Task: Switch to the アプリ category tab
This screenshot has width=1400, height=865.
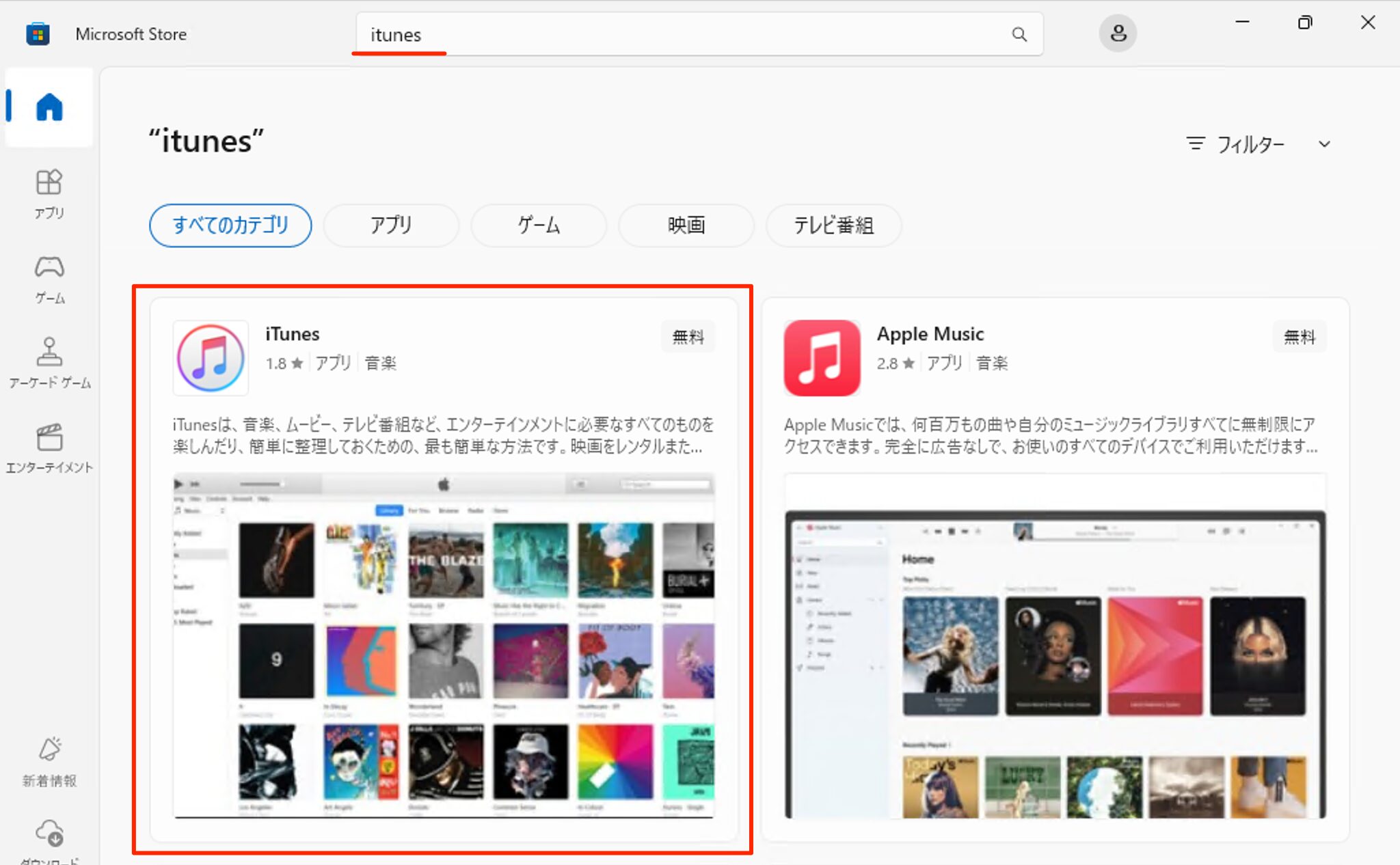Action: tap(390, 225)
